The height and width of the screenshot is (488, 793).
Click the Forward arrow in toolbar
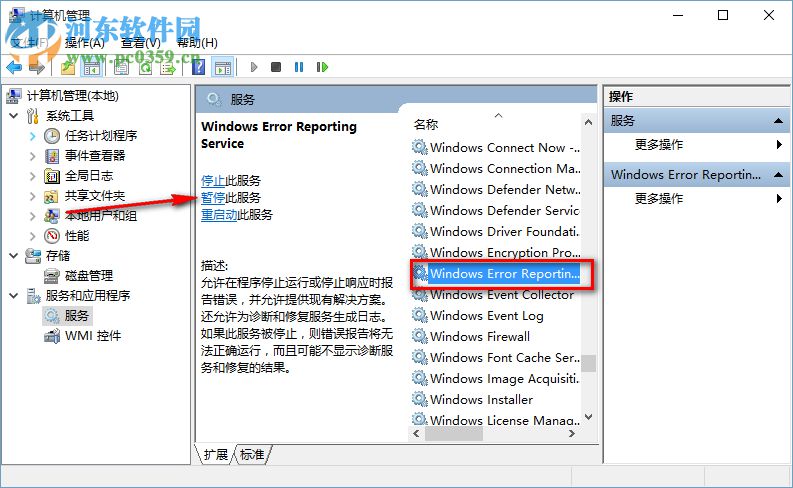point(36,67)
